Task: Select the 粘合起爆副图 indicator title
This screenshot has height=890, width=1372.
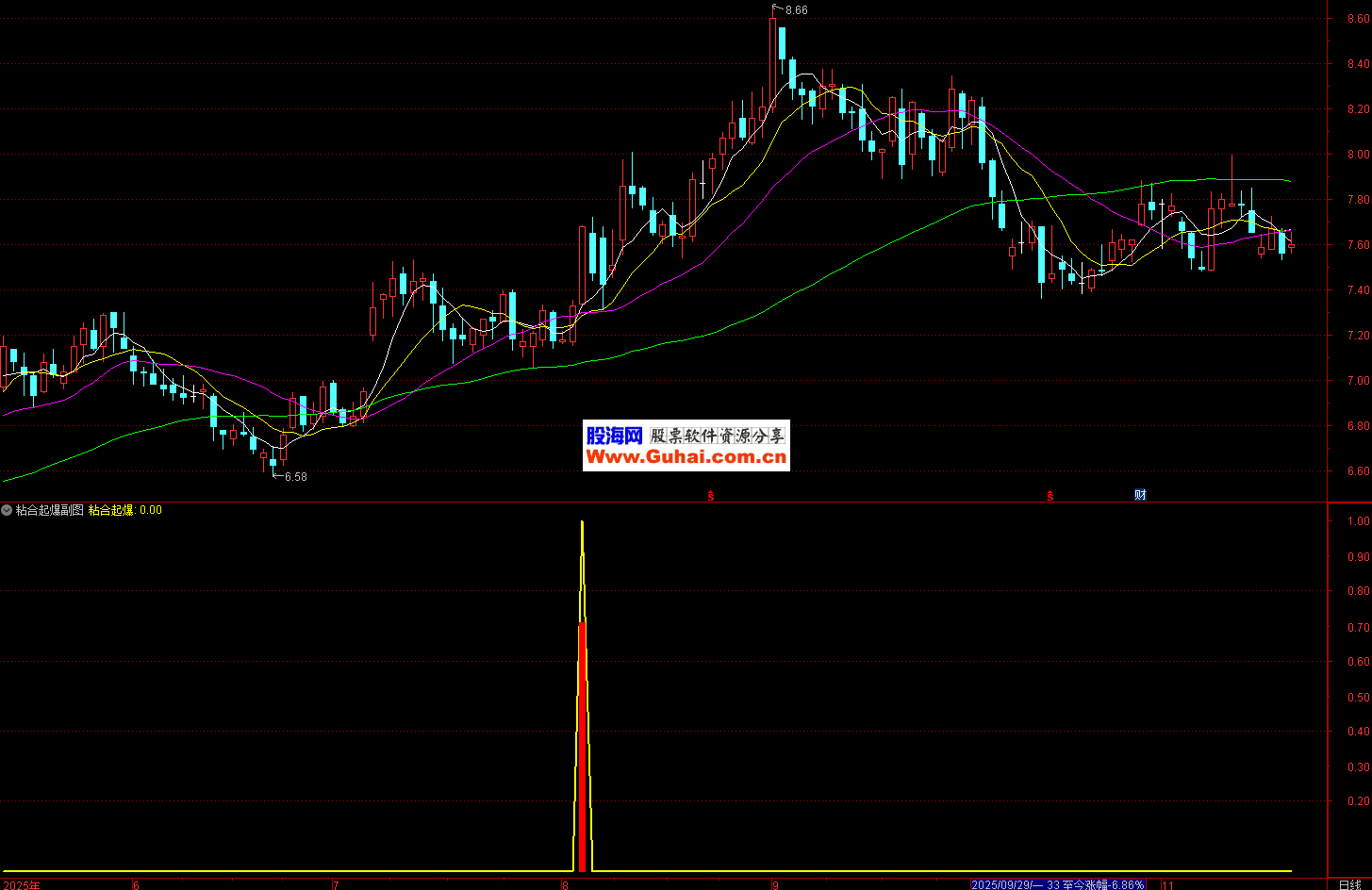Action: click(x=49, y=510)
